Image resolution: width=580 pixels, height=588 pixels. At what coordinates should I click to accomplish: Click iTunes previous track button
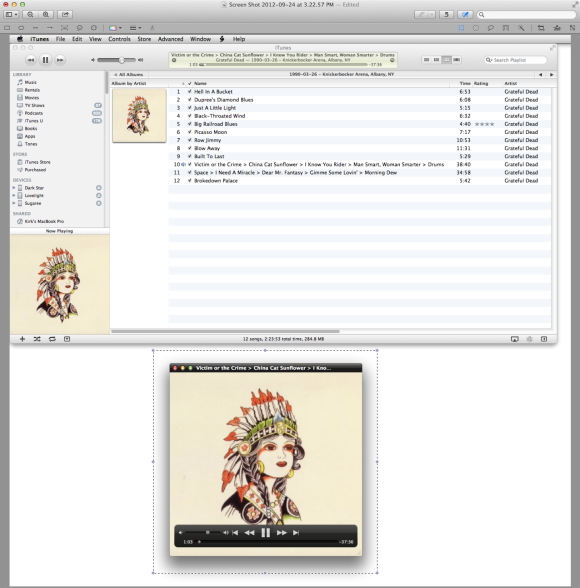point(31,60)
